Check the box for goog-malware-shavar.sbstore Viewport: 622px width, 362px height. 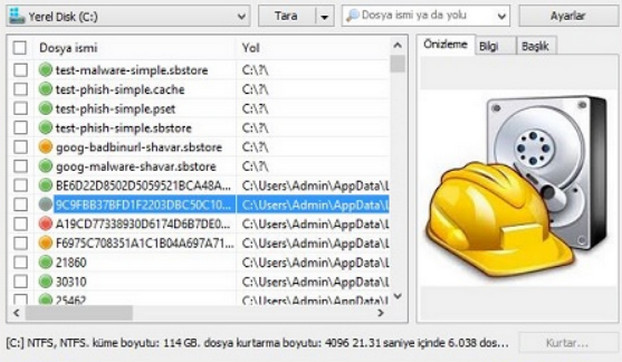click(21, 166)
